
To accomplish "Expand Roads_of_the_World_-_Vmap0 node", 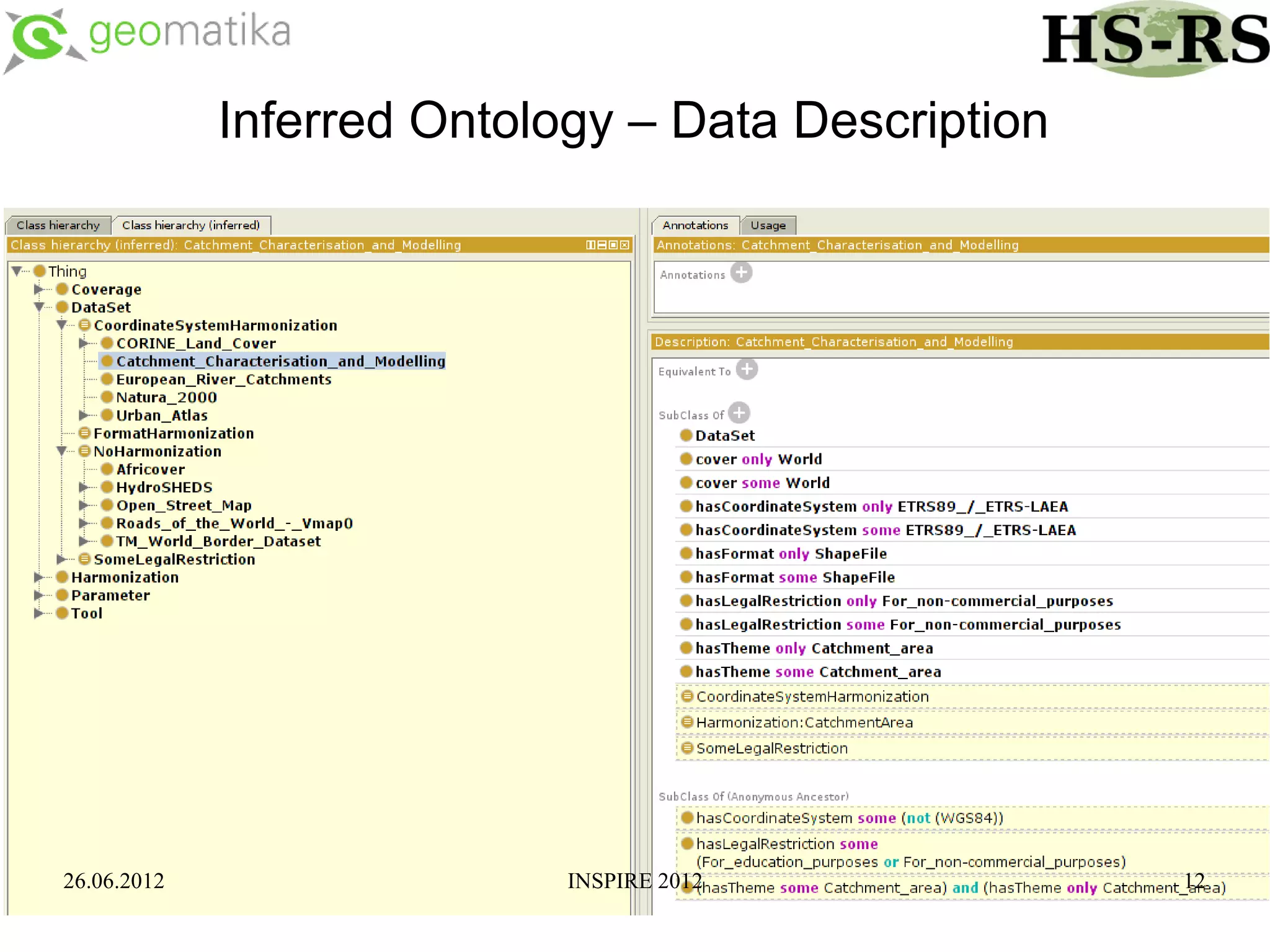I will (84, 523).
